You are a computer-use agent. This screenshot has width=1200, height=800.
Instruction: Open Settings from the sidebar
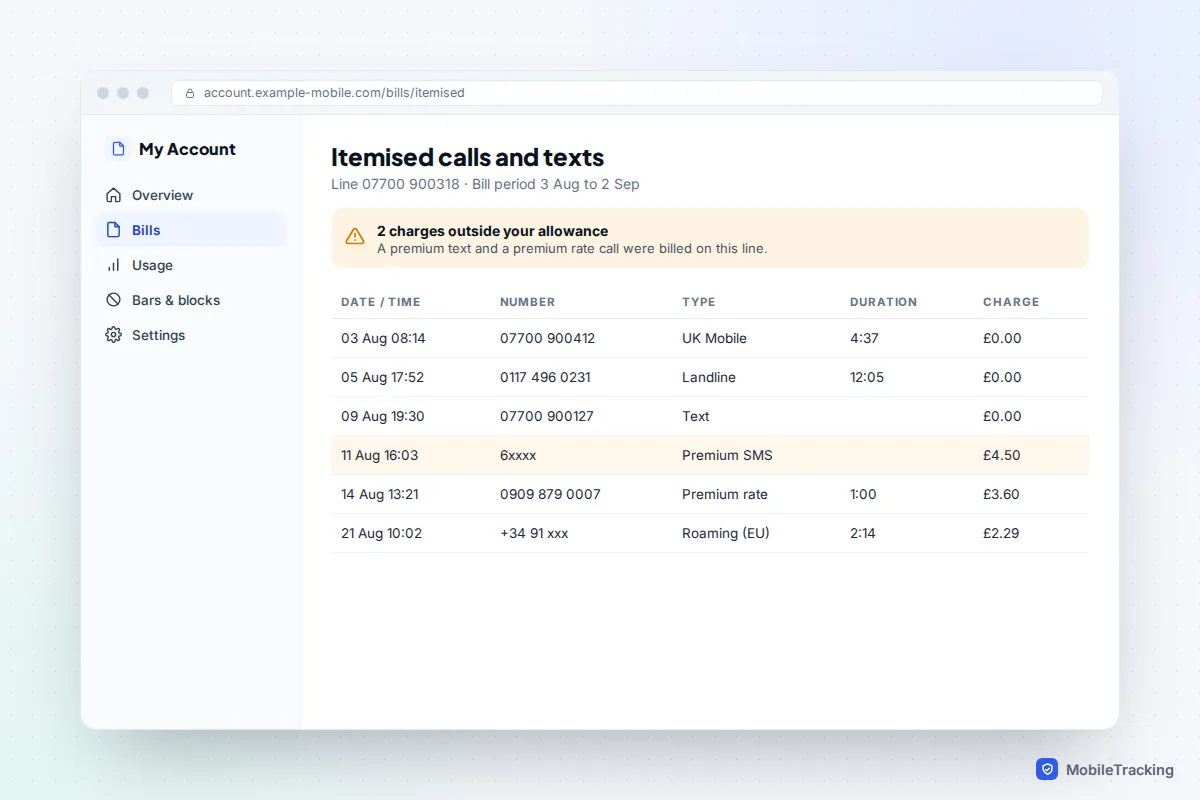click(190, 335)
